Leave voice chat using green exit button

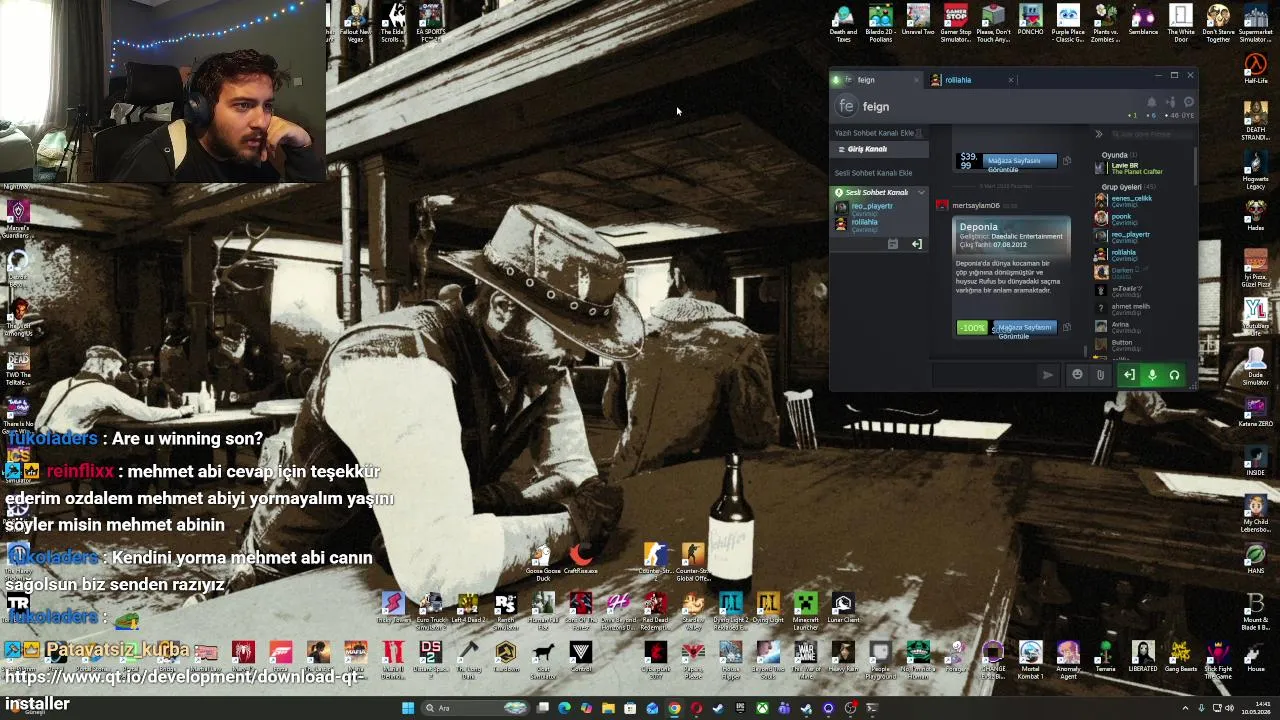coord(1129,375)
